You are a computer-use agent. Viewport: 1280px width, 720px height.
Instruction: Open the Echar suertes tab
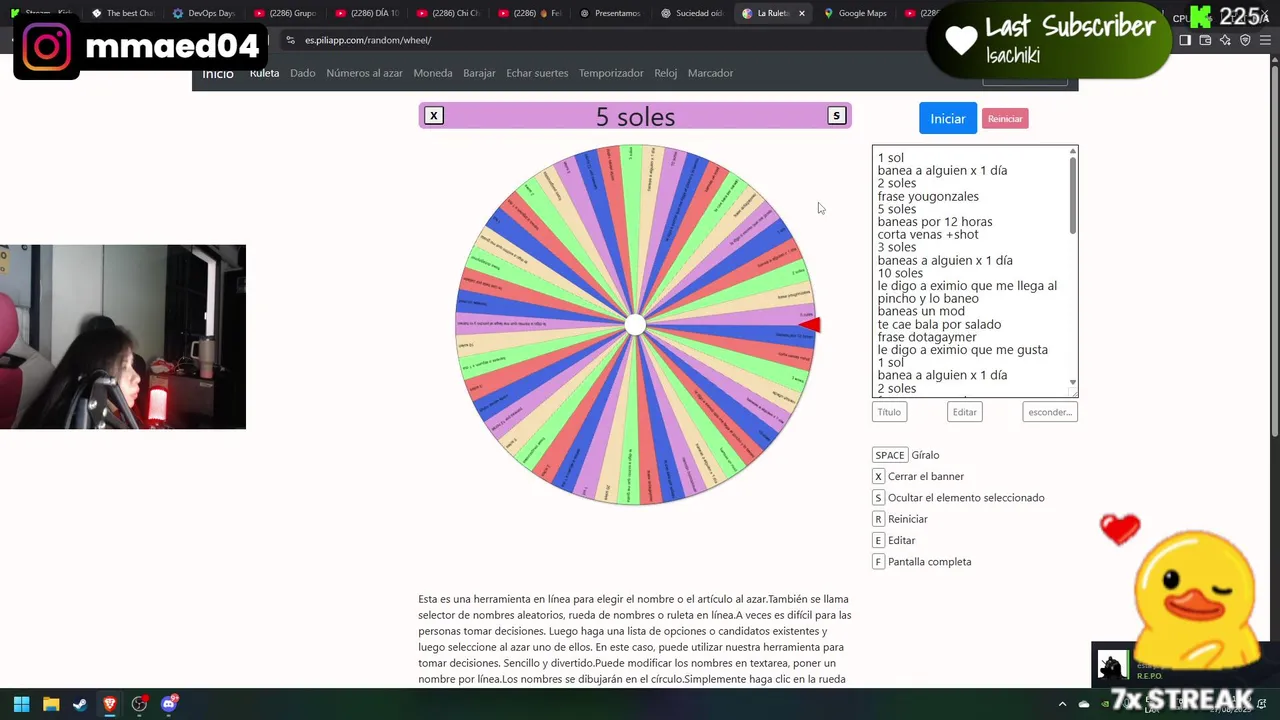[x=537, y=73]
